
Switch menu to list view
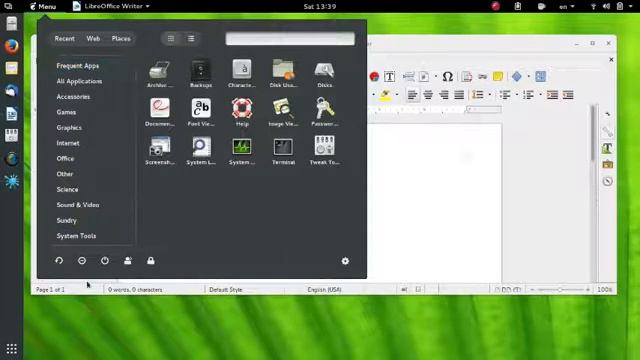191,39
